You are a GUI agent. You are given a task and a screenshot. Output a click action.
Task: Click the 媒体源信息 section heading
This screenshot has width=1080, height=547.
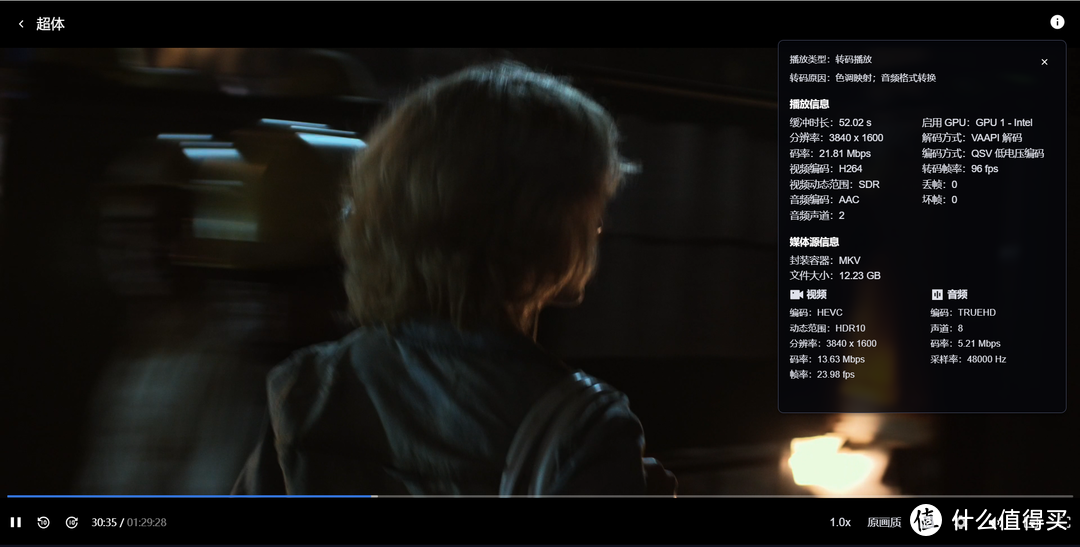(814, 242)
